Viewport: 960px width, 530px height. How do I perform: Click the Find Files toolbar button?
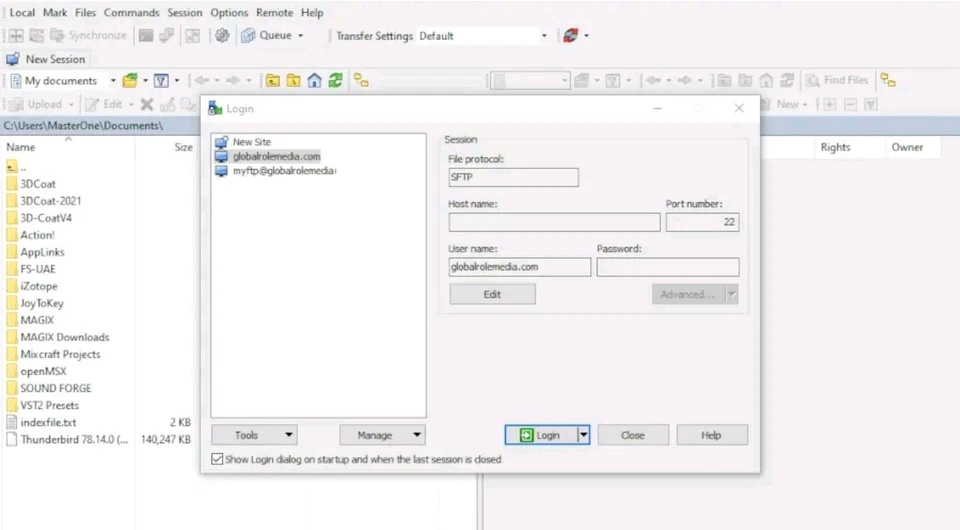[837, 80]
